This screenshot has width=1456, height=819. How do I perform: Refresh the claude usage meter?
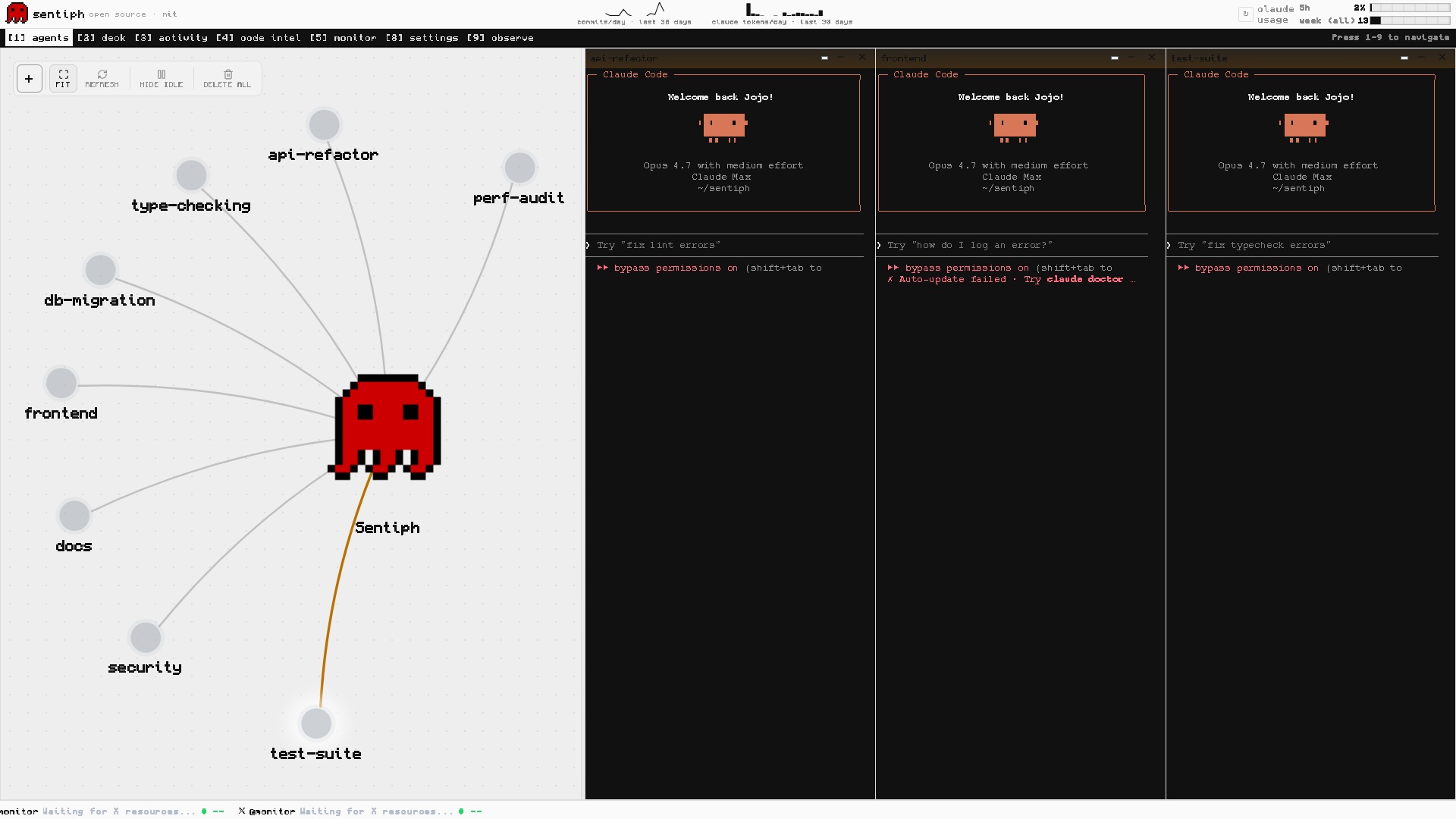(1245, 14)
